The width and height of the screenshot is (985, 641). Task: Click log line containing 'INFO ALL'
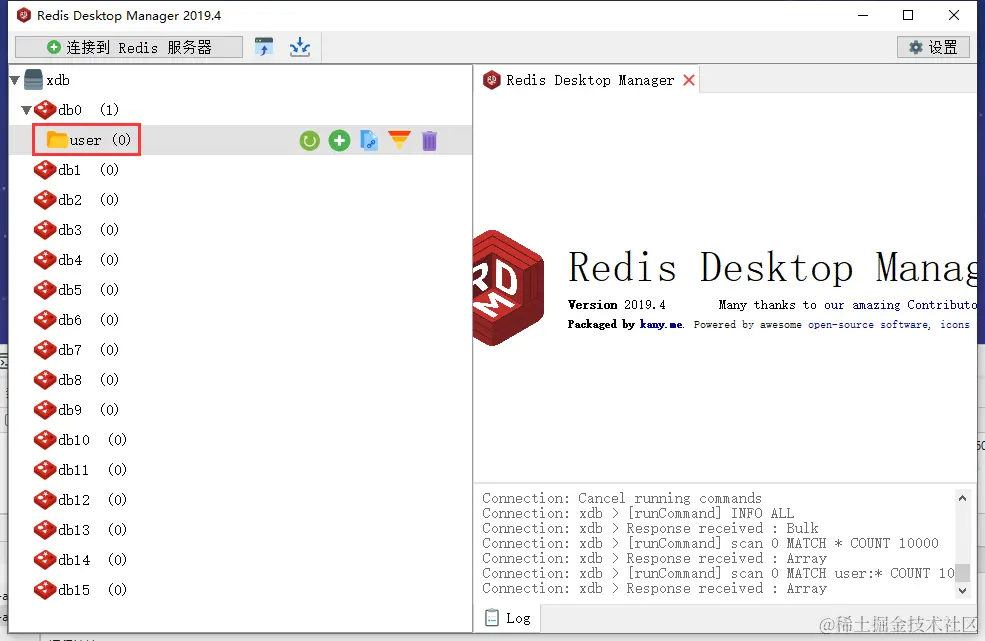pos(638,513)
